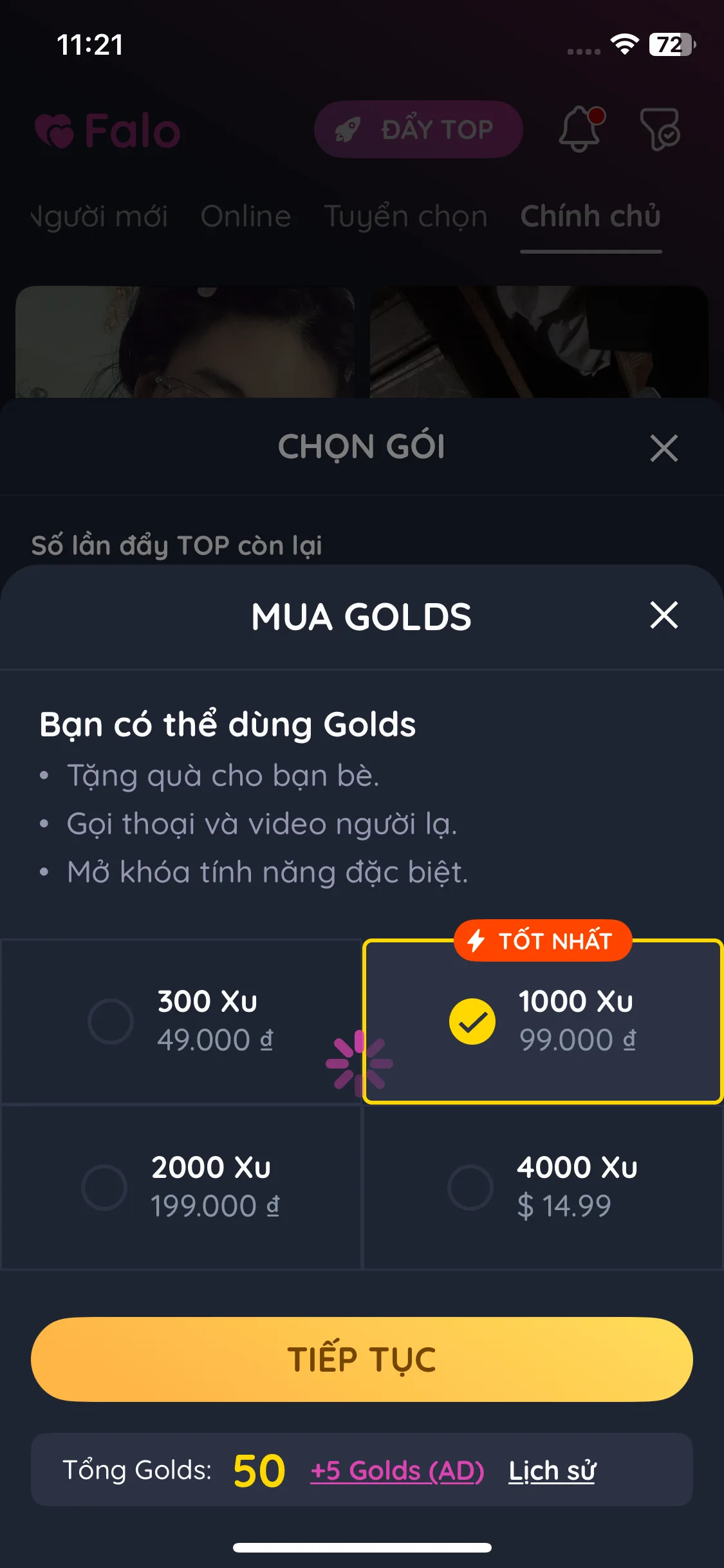Close the MUA GOLDS sheet
The width and height of the screenshot is (724, 1568).
664,615
